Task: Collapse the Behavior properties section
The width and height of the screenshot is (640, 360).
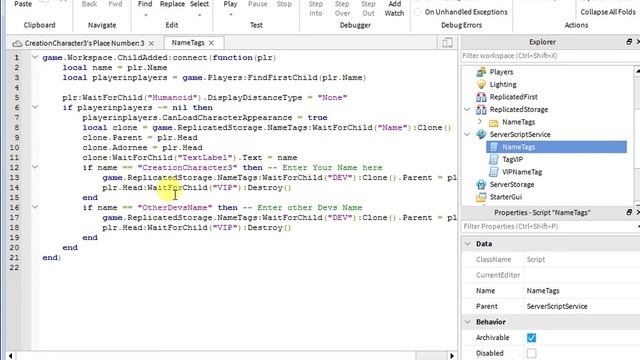Action: click(467, 322)
